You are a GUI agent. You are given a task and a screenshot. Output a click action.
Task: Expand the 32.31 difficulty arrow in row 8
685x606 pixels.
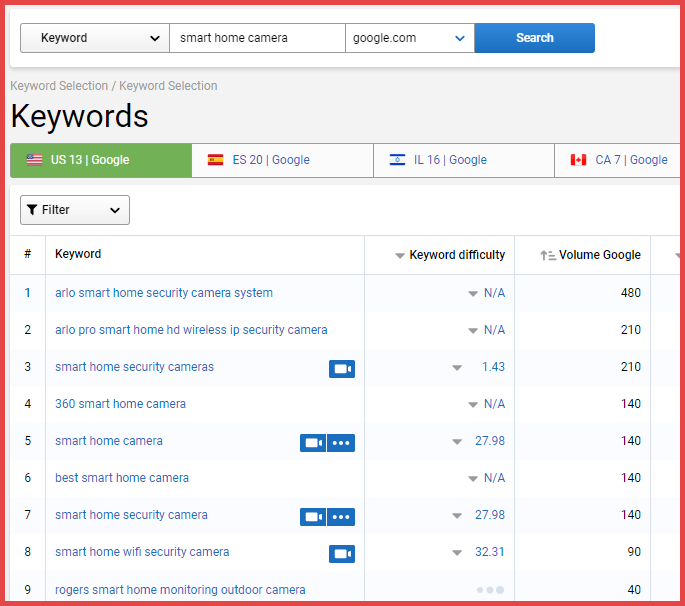(457, 553)
